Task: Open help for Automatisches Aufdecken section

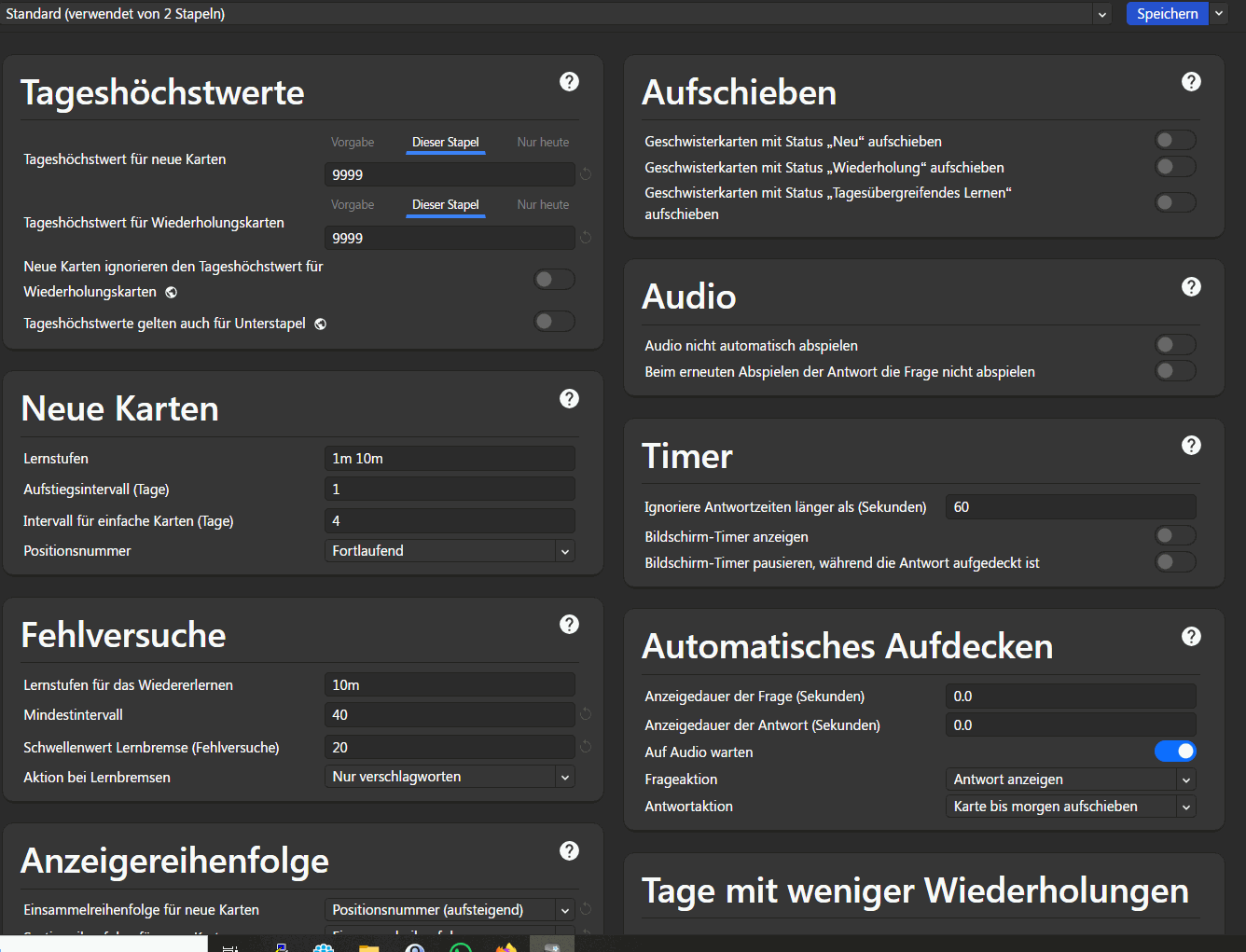Action: point(1191,637)
